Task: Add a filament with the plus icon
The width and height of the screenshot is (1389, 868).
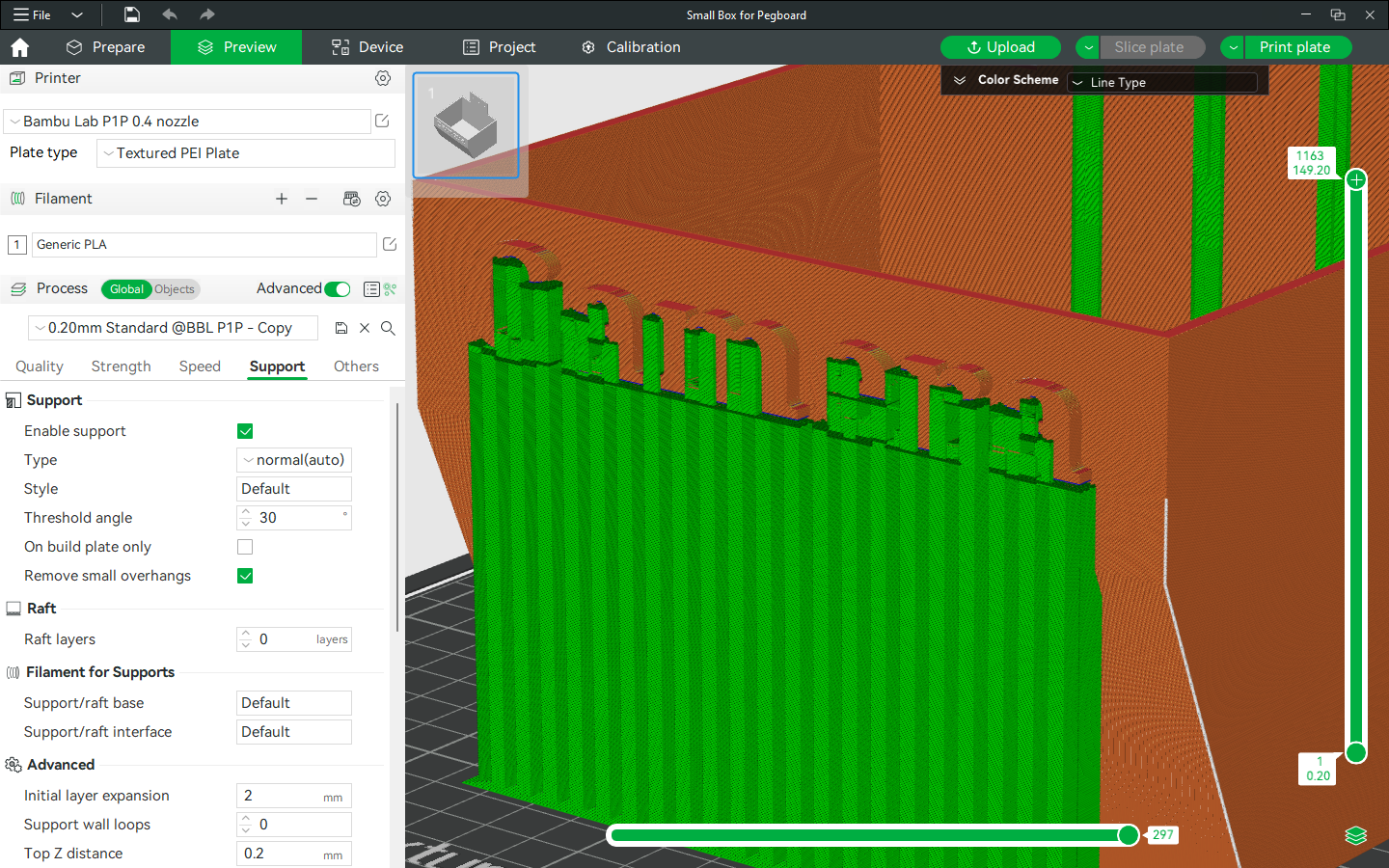Action: [282, 199]
